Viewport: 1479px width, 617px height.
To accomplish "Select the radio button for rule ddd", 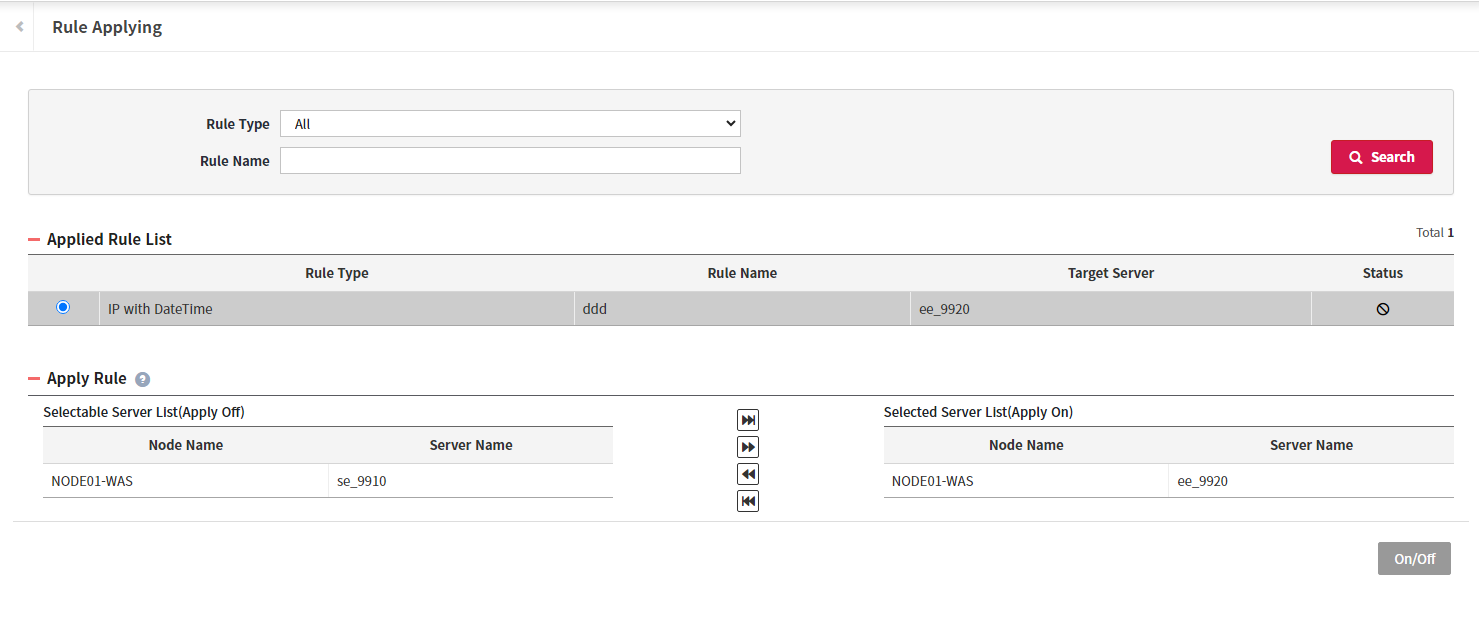I will point(62,306).
